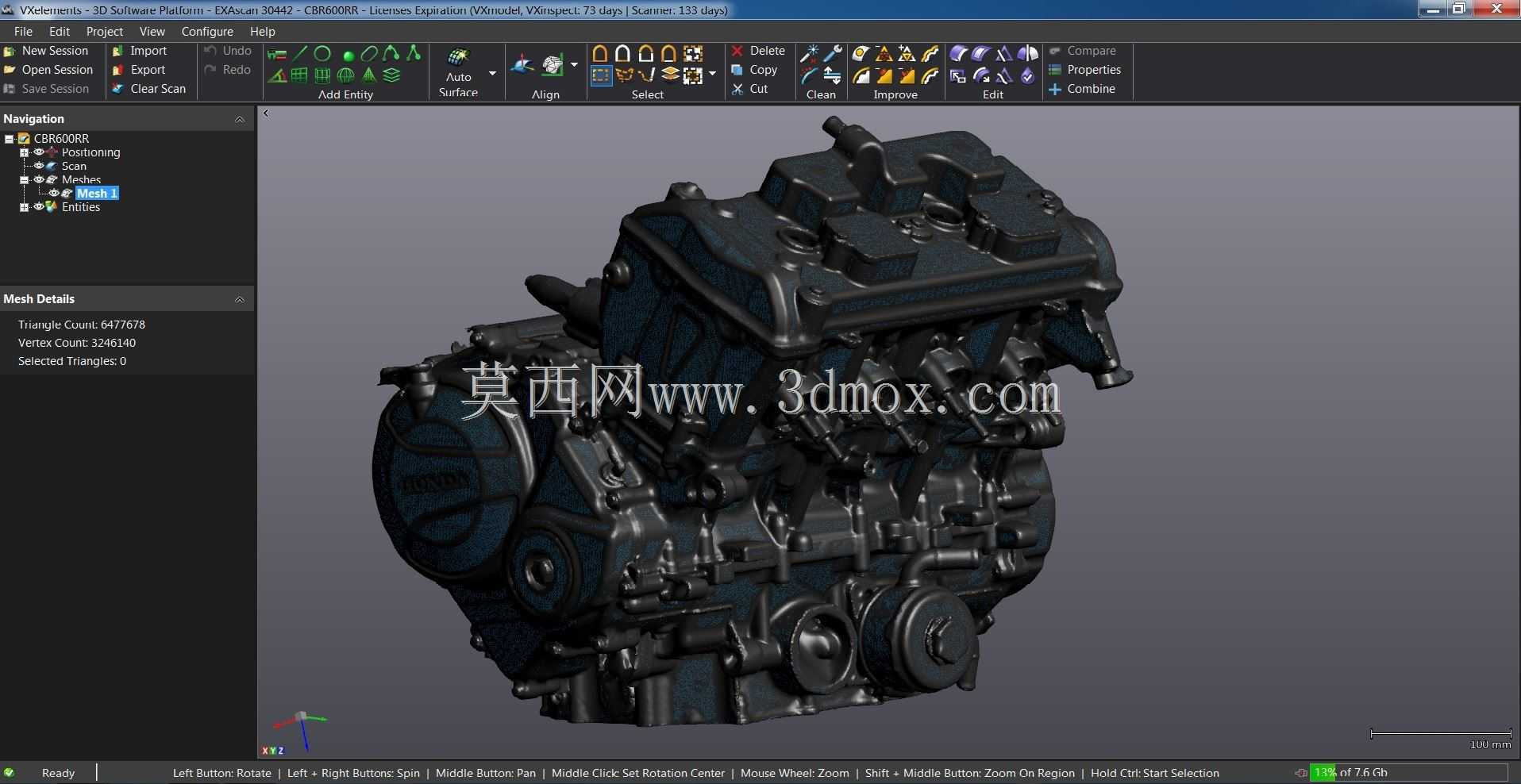Viewport: 1521px width, 784px height.
Task: Click the memory usage progress bar
Action: [x=1408, y=772]
